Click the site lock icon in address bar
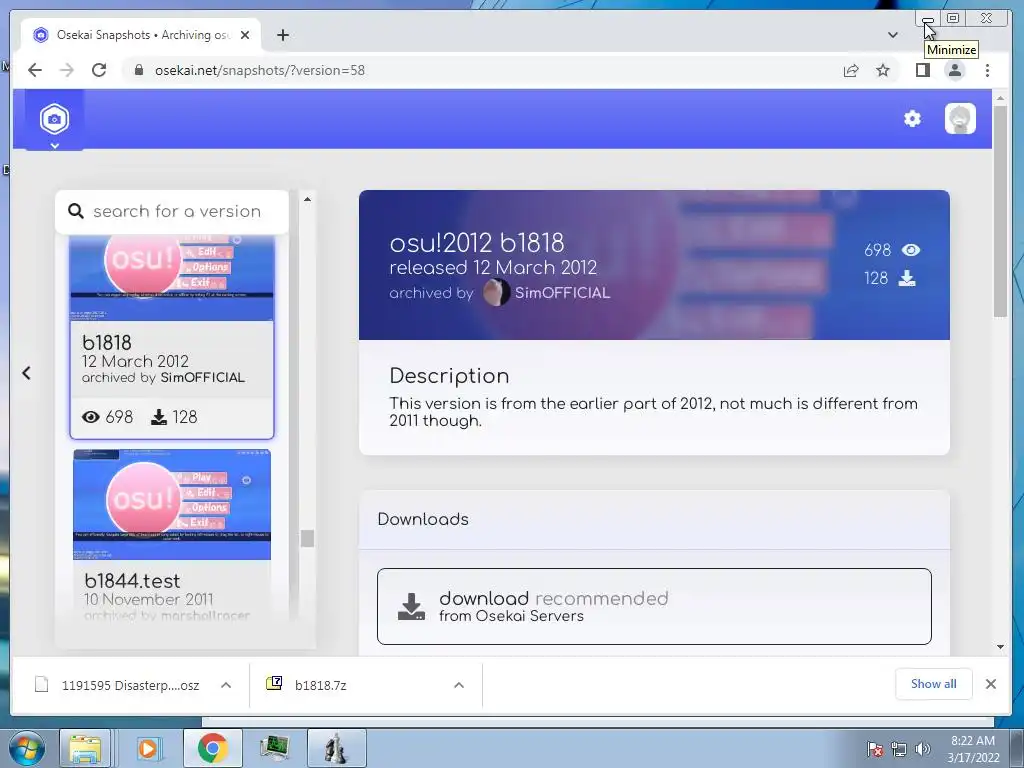 (x=138, y=70)
